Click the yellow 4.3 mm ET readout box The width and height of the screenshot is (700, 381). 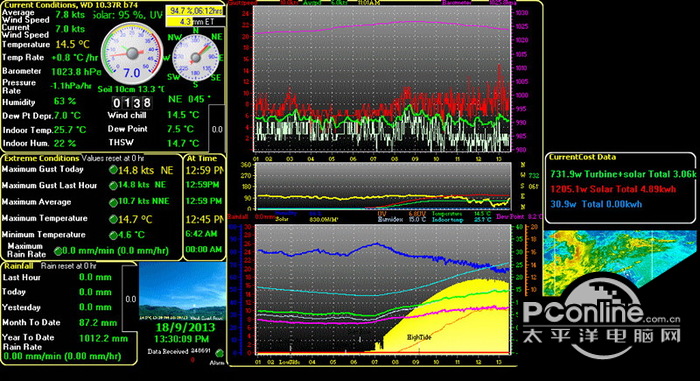click(195, 21)
